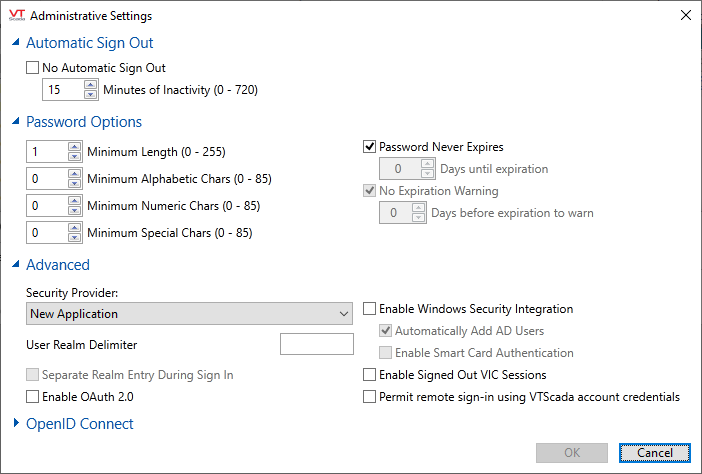Enable Windows Security Integration checkbox
This screenshot has width=702, height=474.
(369, 309)
